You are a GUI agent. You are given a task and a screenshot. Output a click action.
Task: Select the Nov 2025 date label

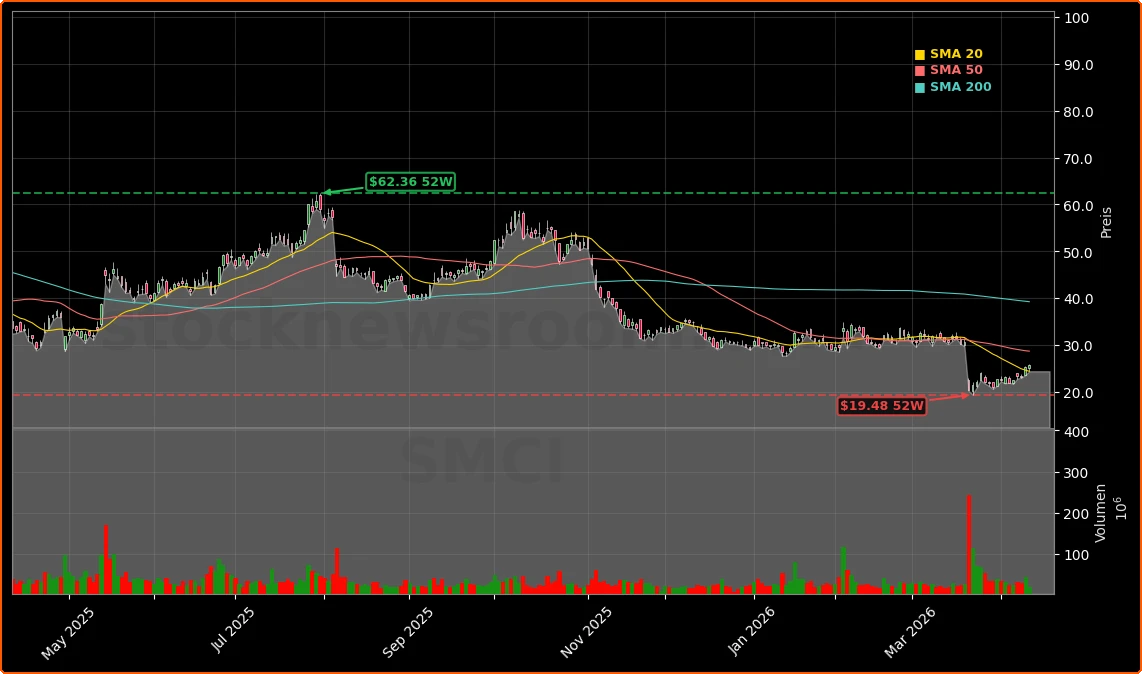click(587, 632)
